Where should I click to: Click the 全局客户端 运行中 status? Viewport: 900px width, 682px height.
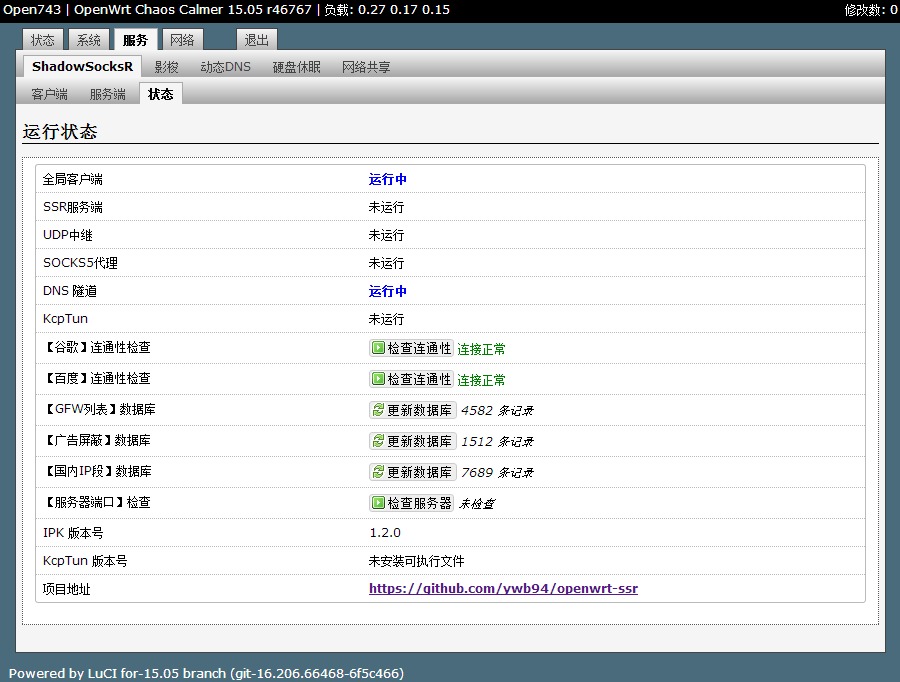pos(387,179)
